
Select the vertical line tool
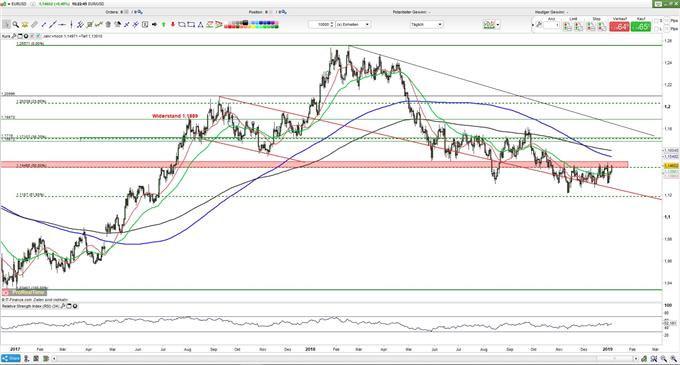[x=72, y=25]
